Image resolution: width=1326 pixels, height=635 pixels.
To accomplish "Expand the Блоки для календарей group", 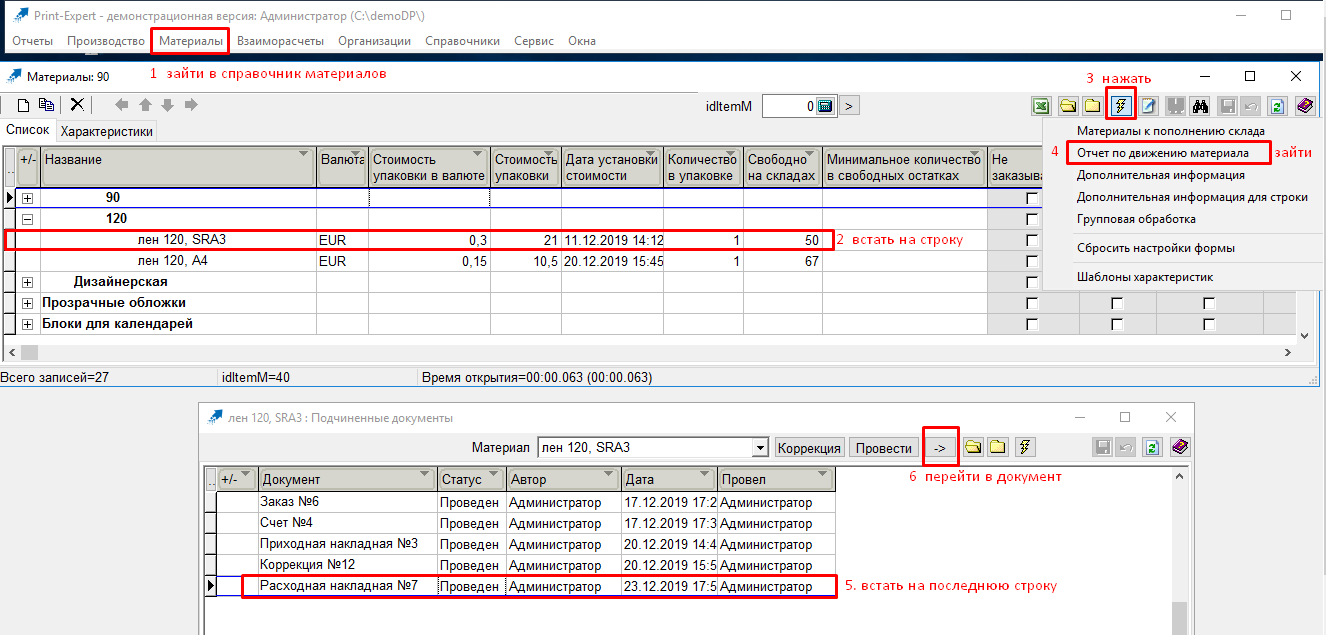I will [x=27, y=324].
